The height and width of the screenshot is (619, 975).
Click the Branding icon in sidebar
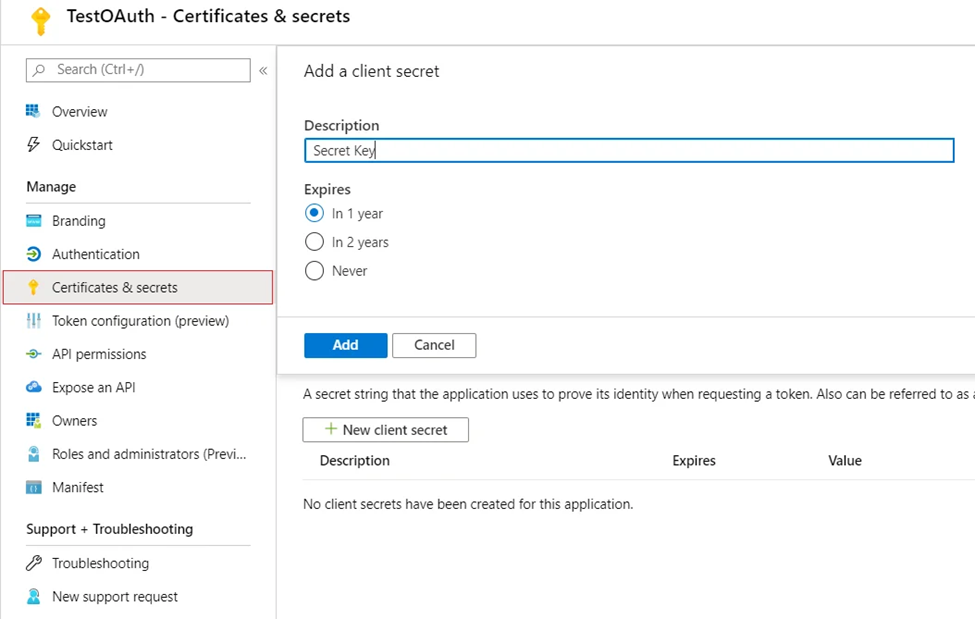(x=34, y=221)
